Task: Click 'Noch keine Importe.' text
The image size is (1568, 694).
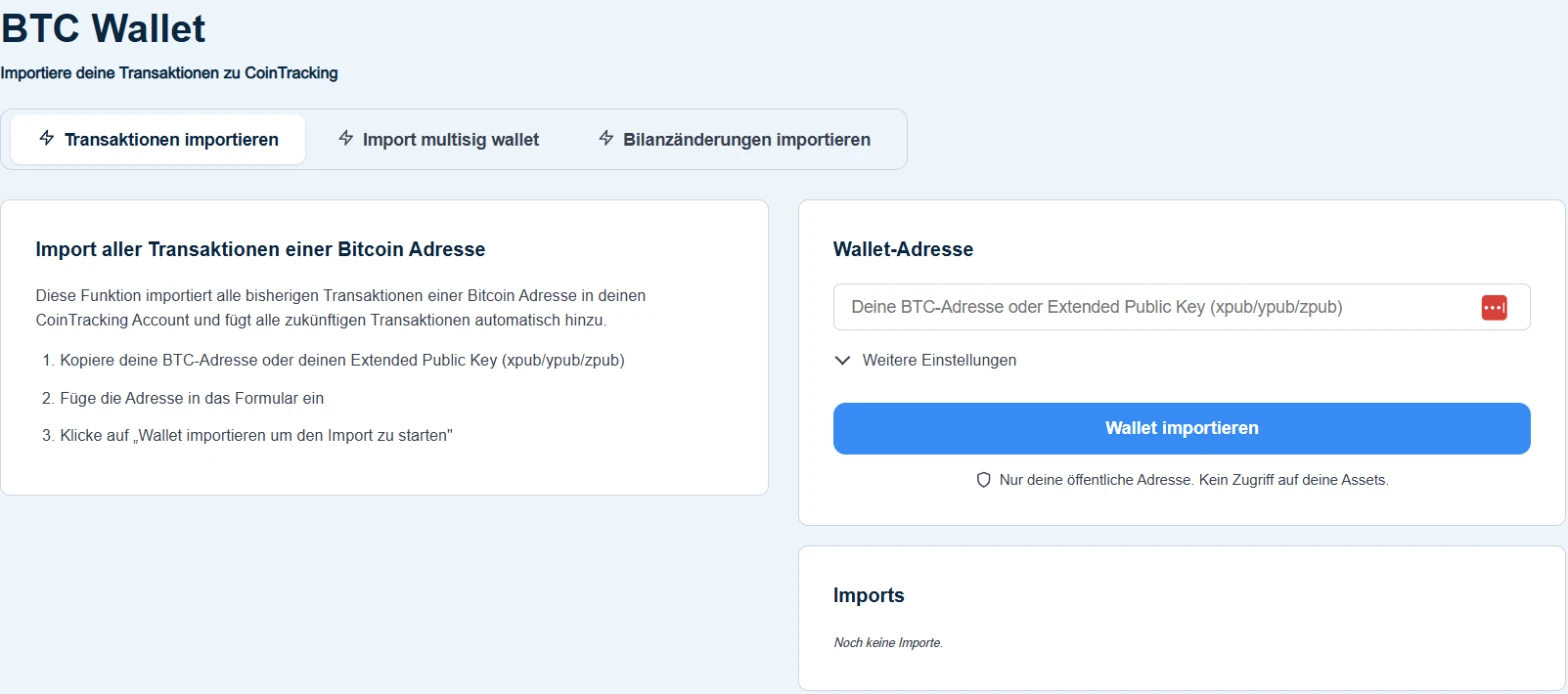Action: point(888,643)
